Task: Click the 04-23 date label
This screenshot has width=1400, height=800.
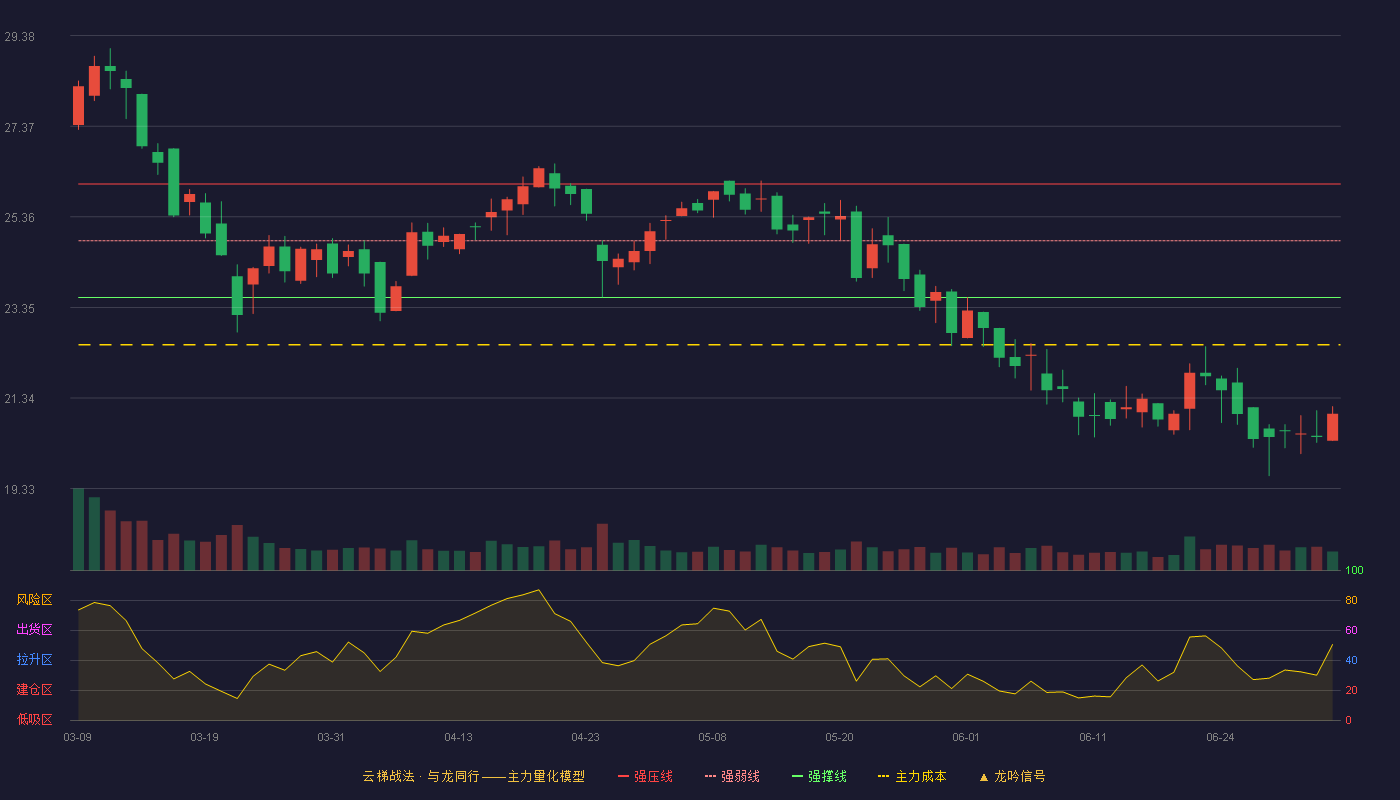Action: [585, 737]
